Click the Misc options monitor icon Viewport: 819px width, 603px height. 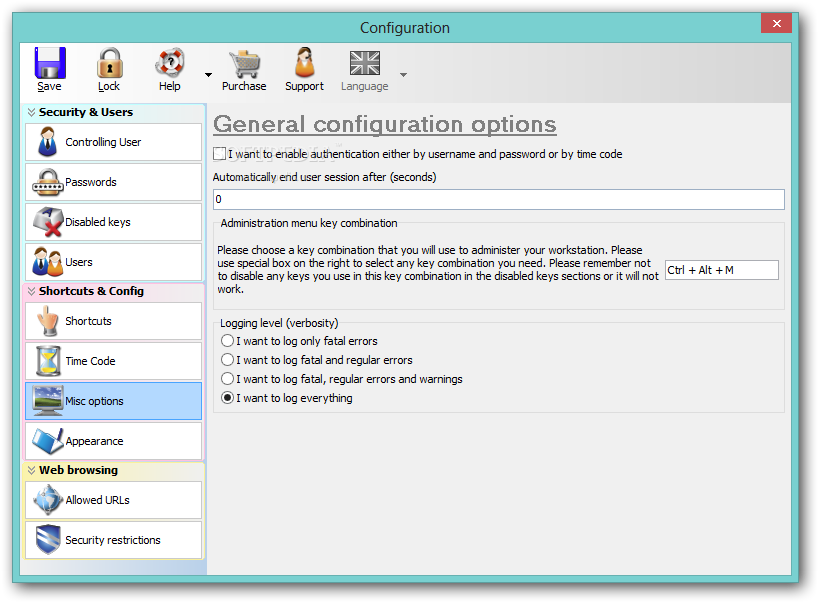(x=48, y=401)
